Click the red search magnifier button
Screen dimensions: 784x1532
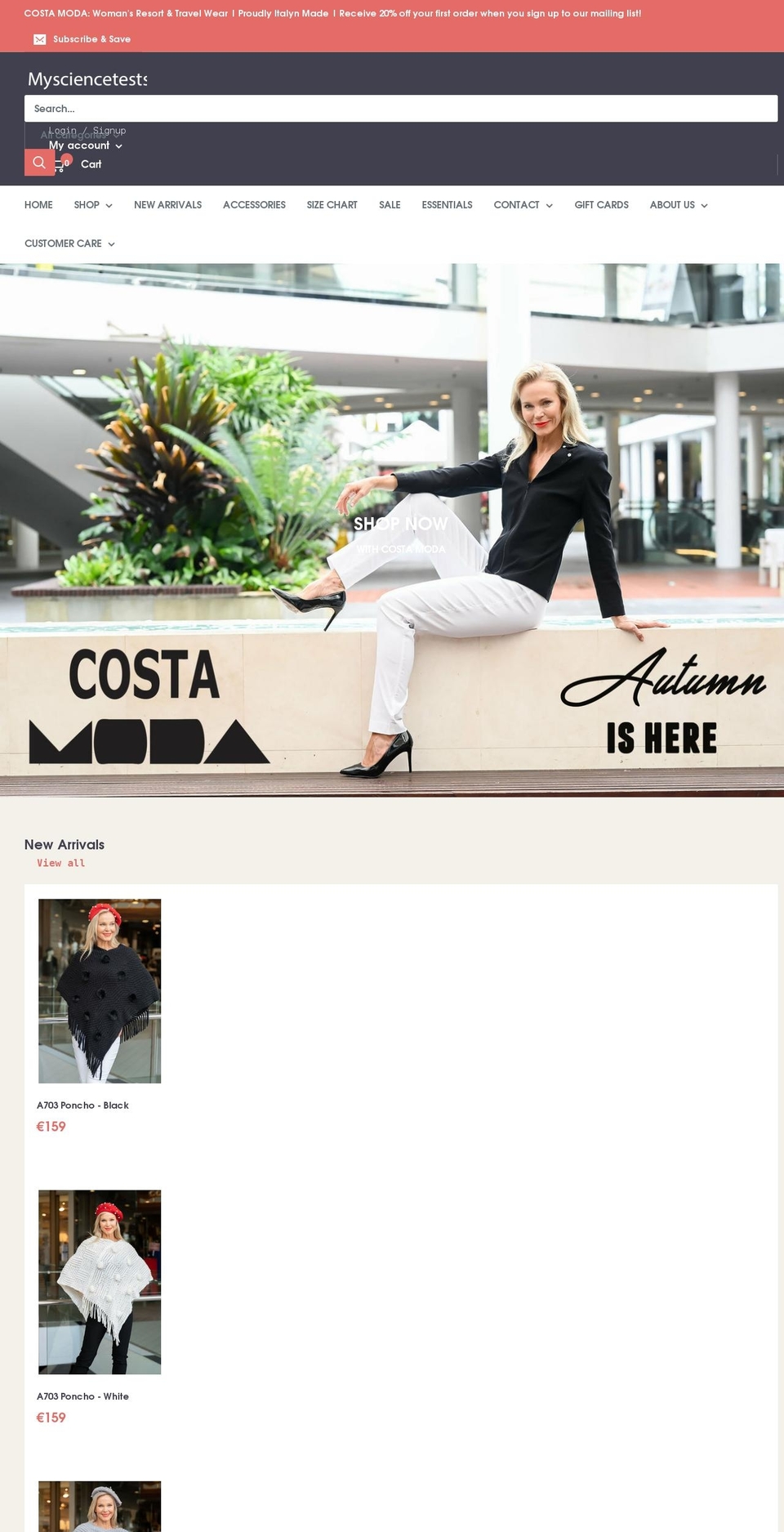[39, 163]
